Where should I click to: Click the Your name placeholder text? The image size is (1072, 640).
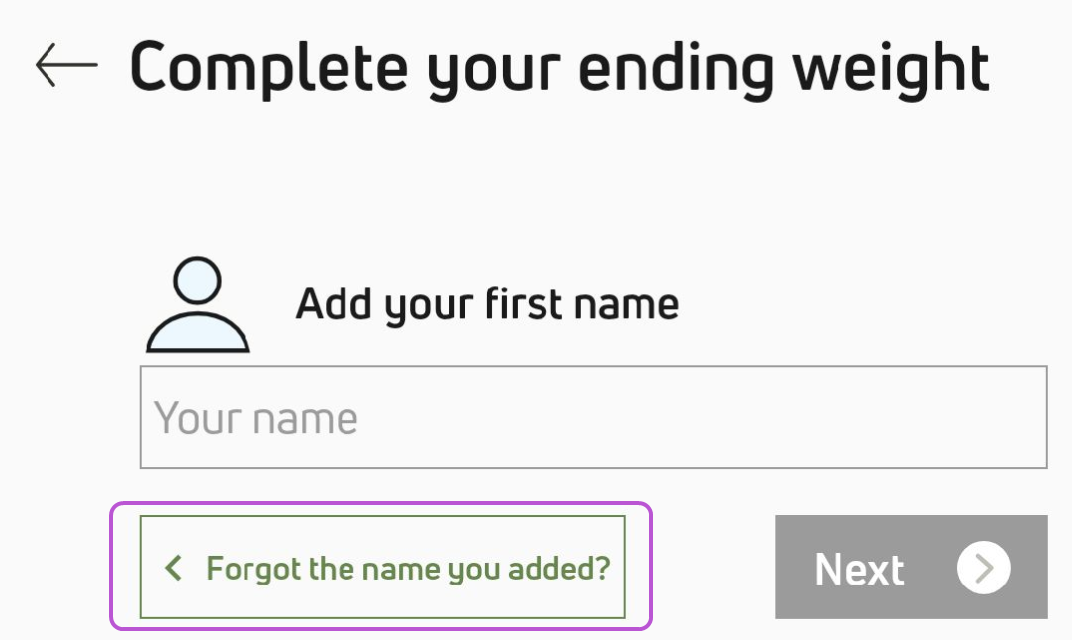[256, 418]
